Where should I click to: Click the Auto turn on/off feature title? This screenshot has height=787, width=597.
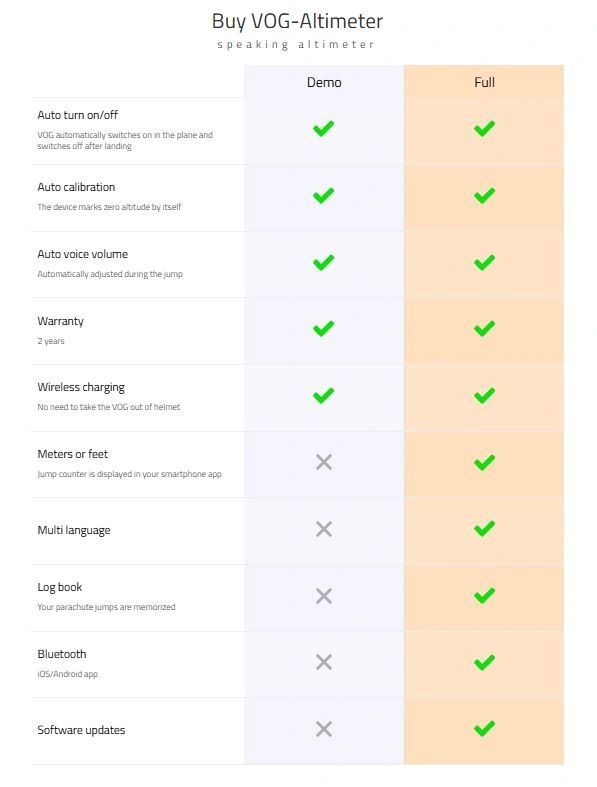tap(77, 115)
